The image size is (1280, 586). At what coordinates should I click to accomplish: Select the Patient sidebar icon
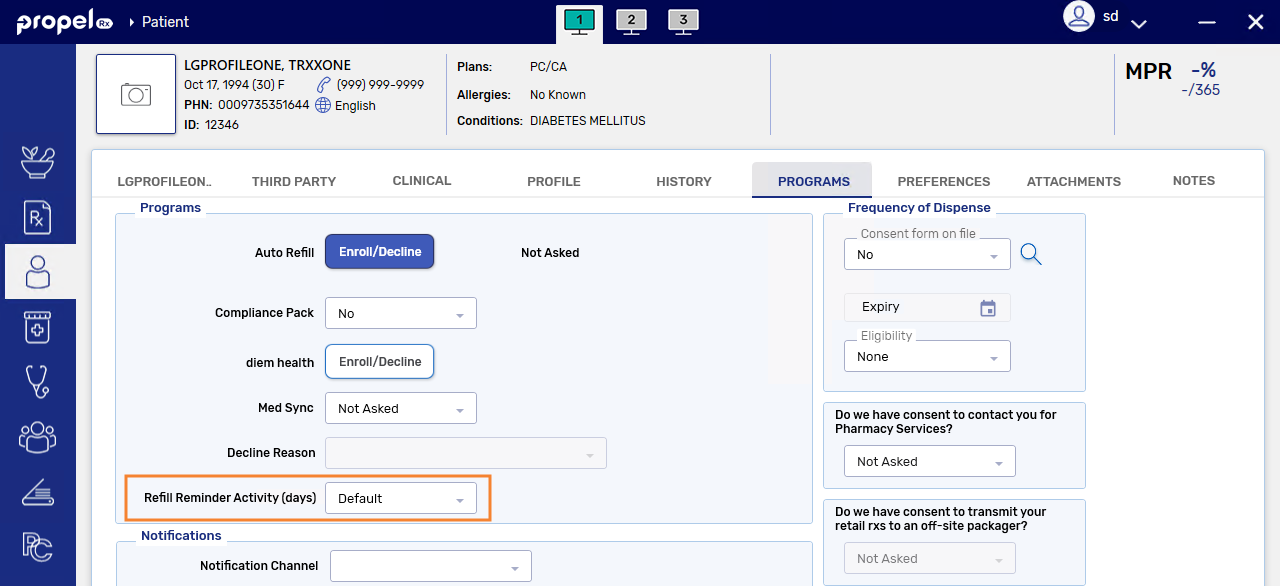pyautogui.click(x=38, y=272)
